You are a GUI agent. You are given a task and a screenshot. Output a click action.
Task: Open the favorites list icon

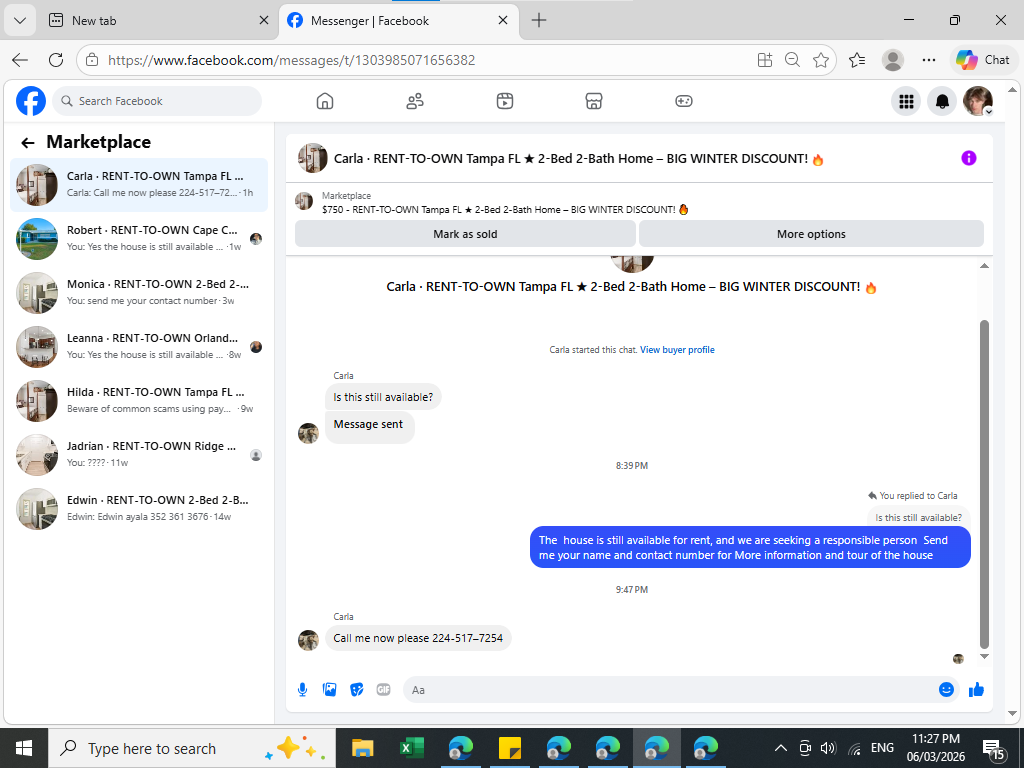tap(857, 60)
